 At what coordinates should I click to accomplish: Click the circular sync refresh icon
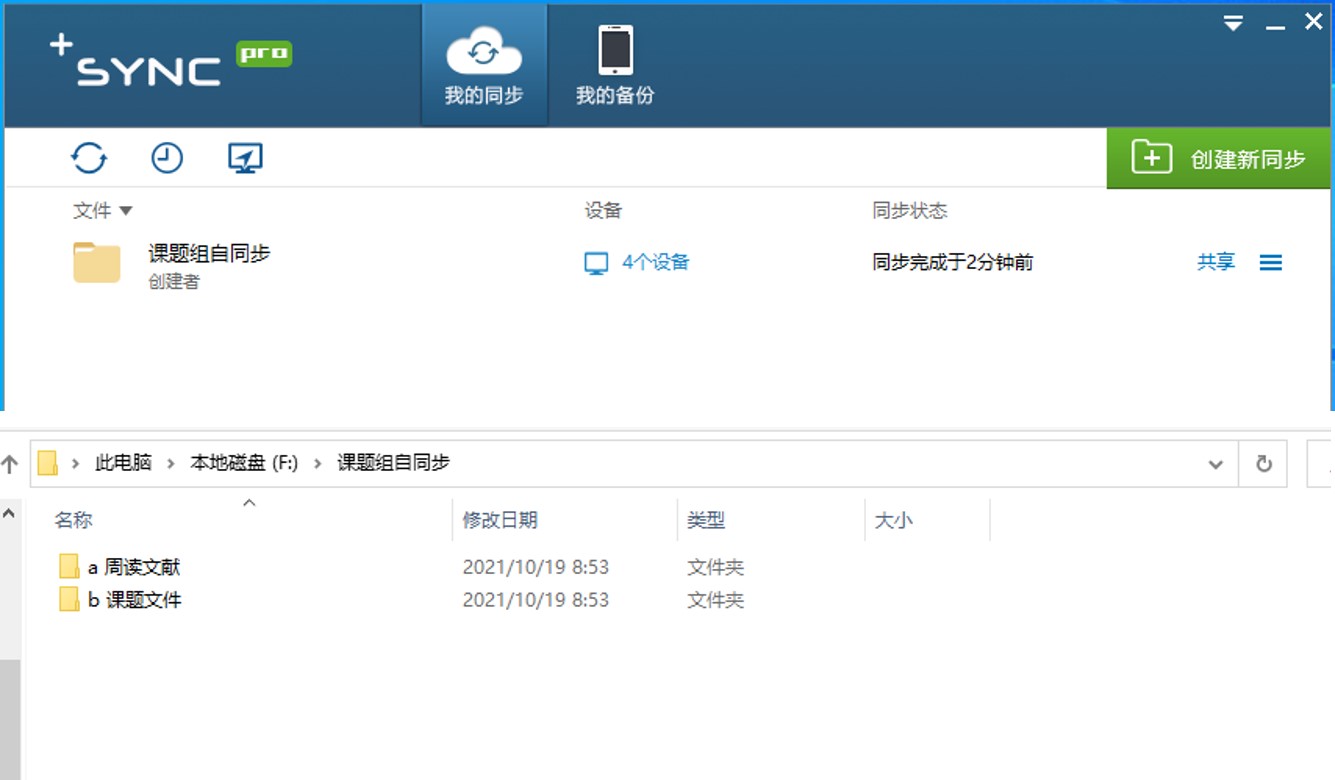[x=89, y=158]
